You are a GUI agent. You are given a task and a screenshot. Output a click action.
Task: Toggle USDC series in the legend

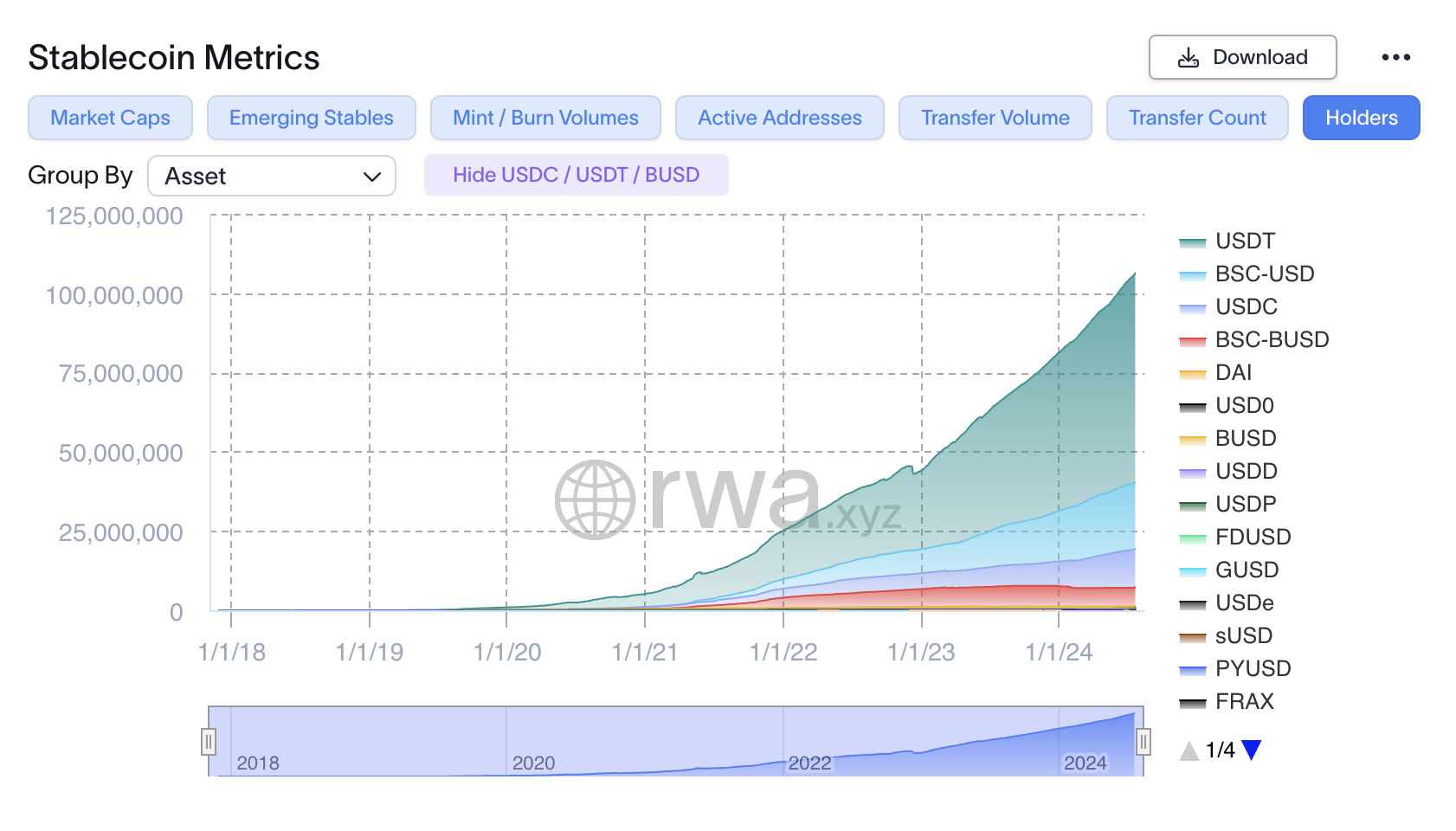coord(1228,306)
